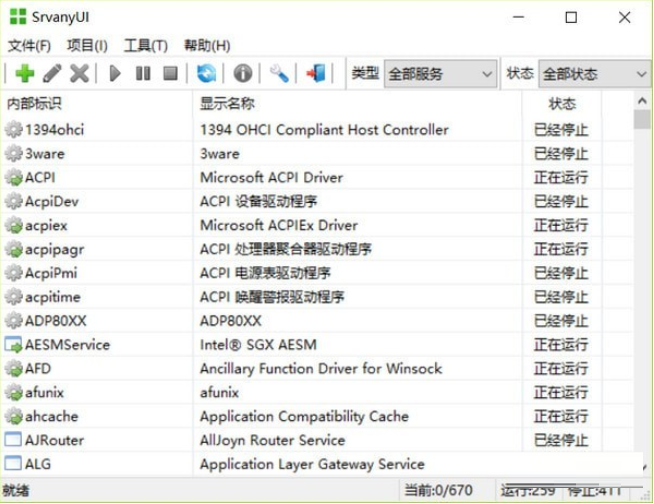The height and width of the screenshot is (504, 654).
Task: Click the 已经停止 status of 3ware
Action: (561, 154)
